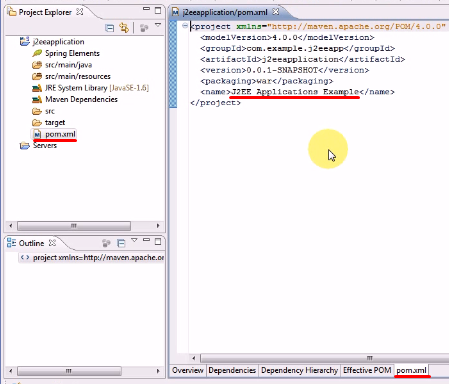Select the Outline view tab
The width and height of the screenshot is (449, 384).
(31, 243)
